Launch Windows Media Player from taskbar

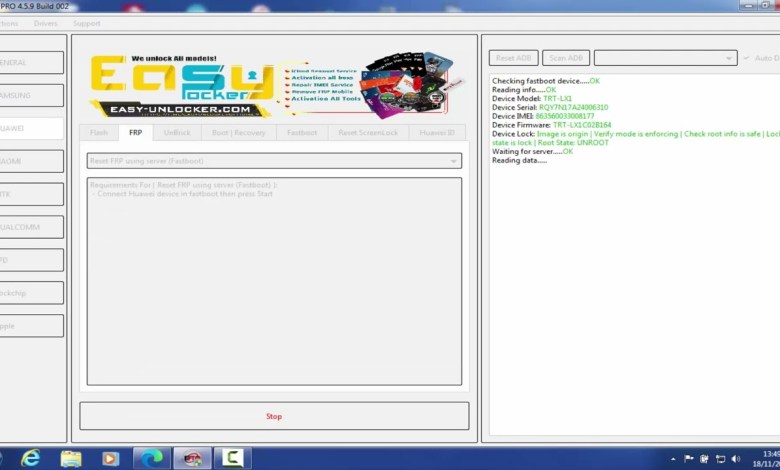click(110, 458)
